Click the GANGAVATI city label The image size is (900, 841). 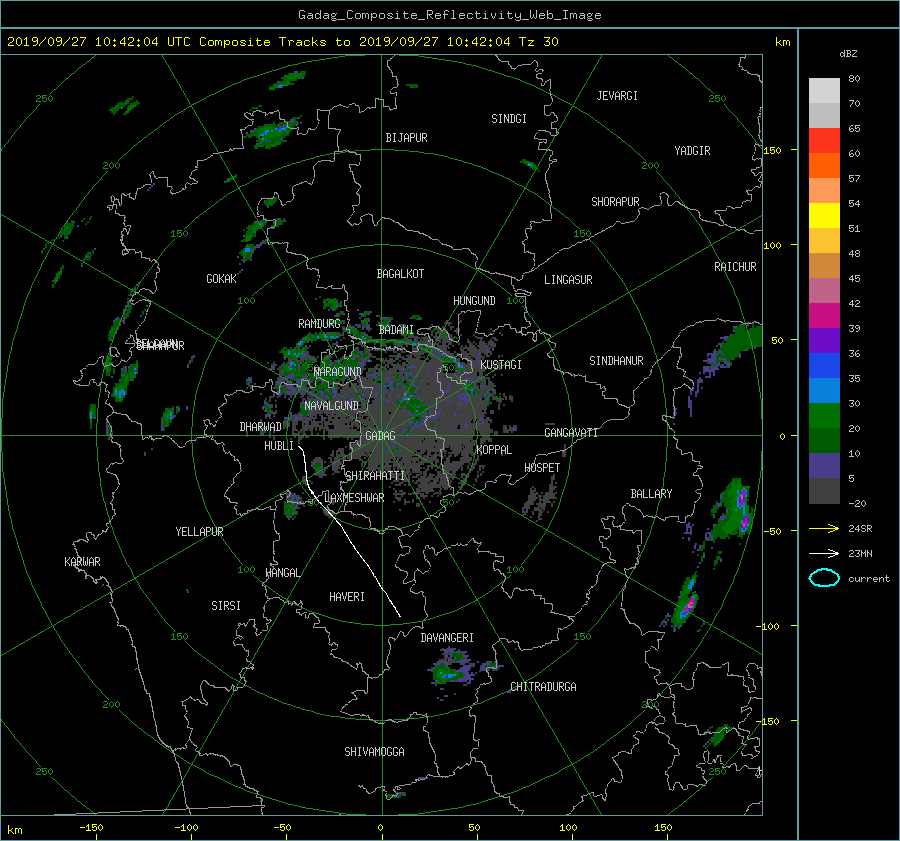click(571, 432)
